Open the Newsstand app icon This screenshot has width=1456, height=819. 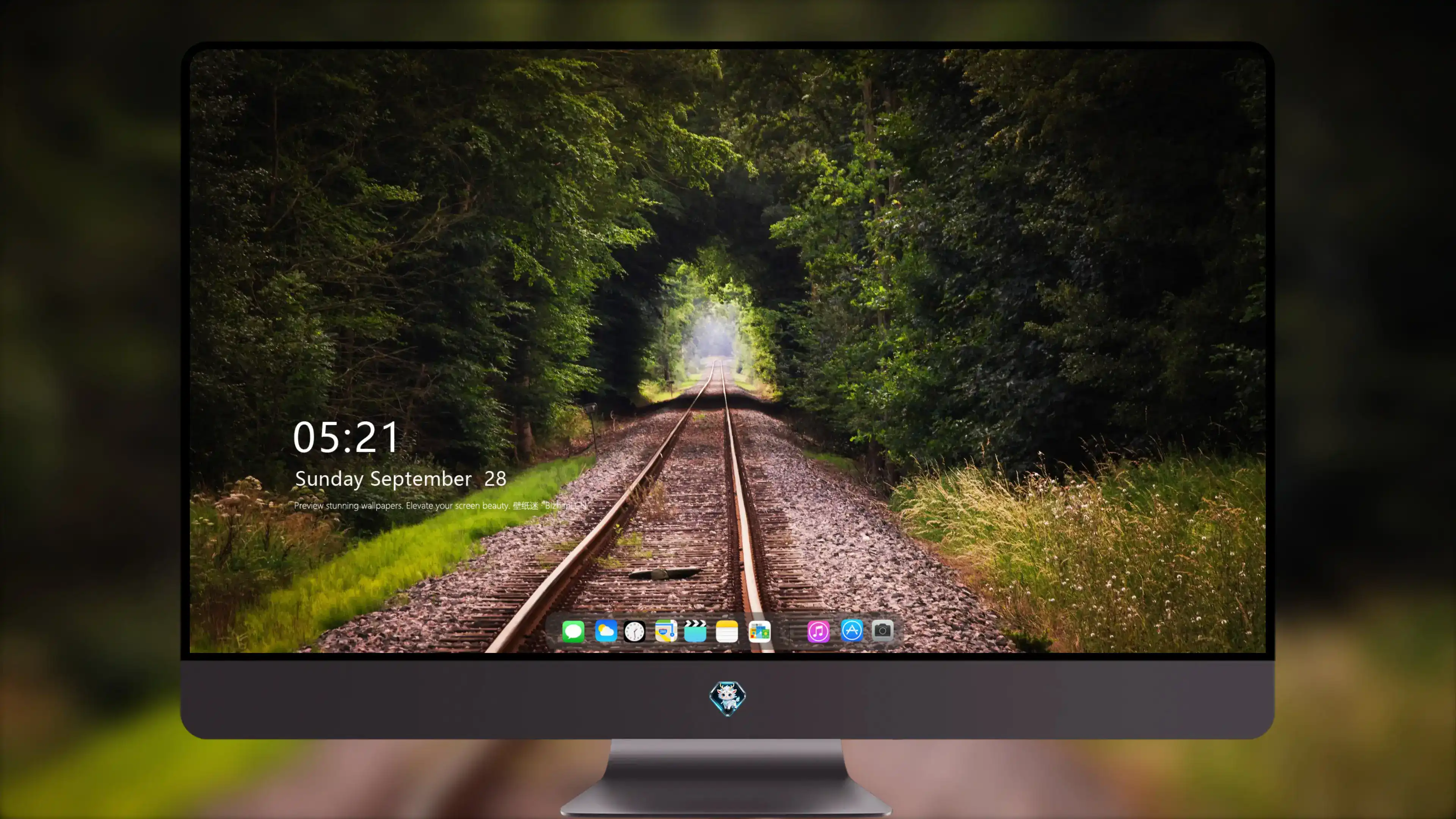click(759, 631)
